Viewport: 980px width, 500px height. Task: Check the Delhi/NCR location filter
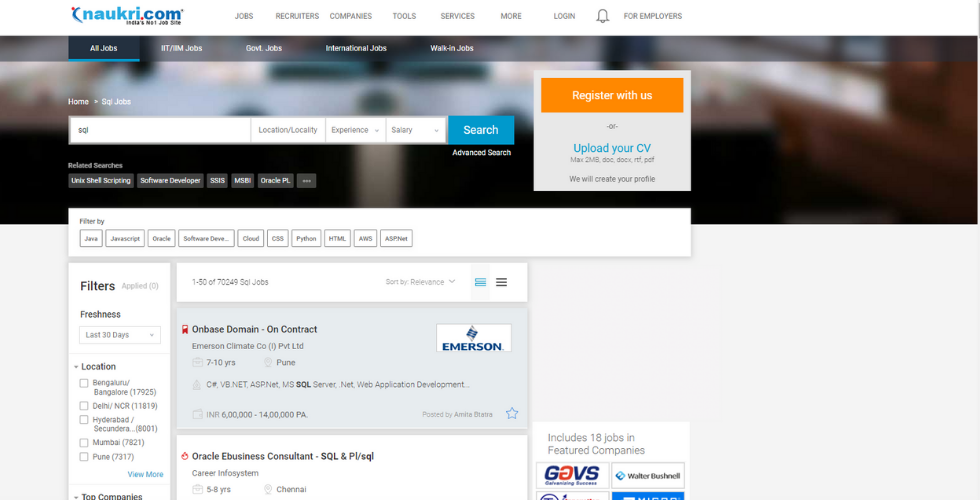(x=84, y=406)
